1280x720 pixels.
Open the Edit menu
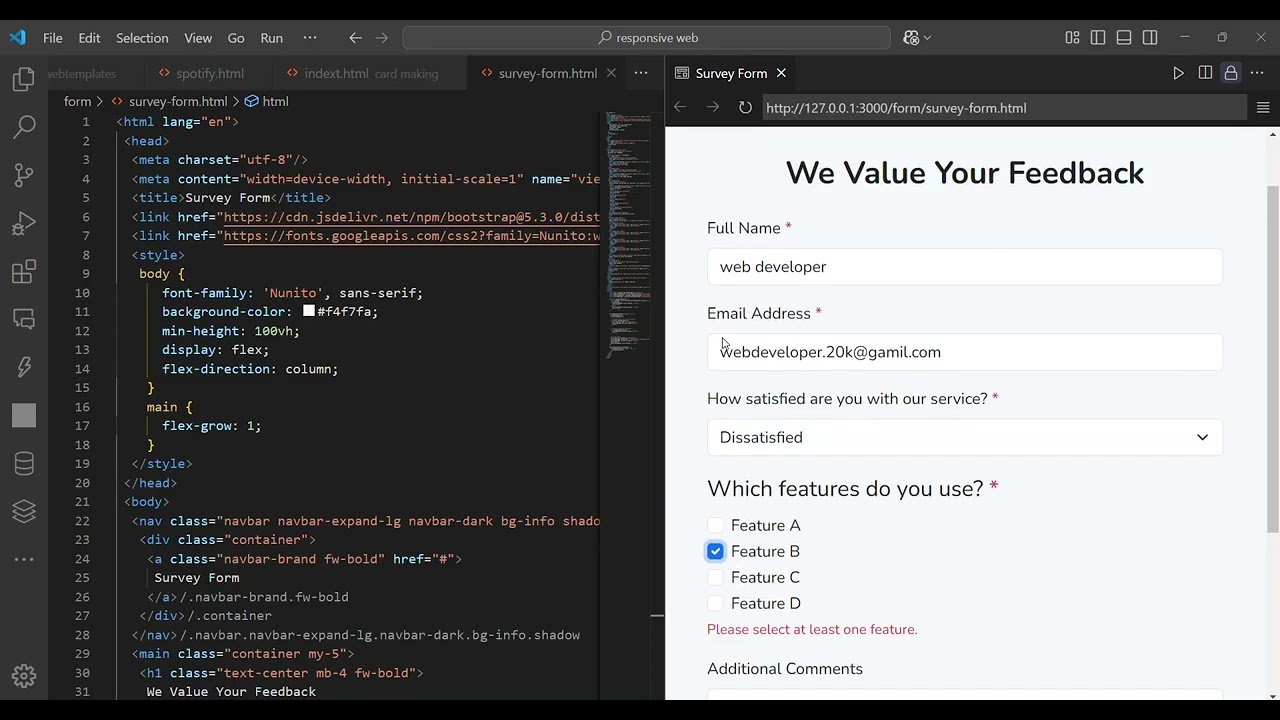89,38
